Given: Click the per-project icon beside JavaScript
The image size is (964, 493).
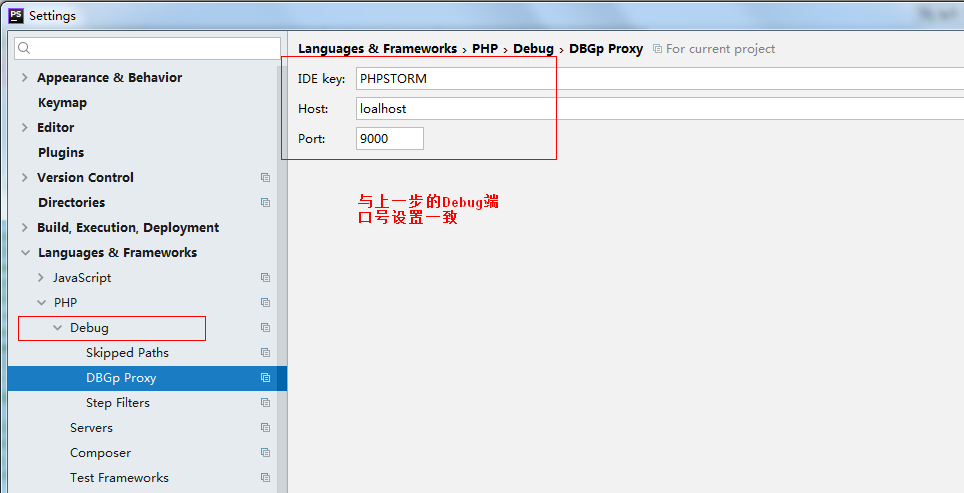Looking at the screenshot, I should 265,278.
